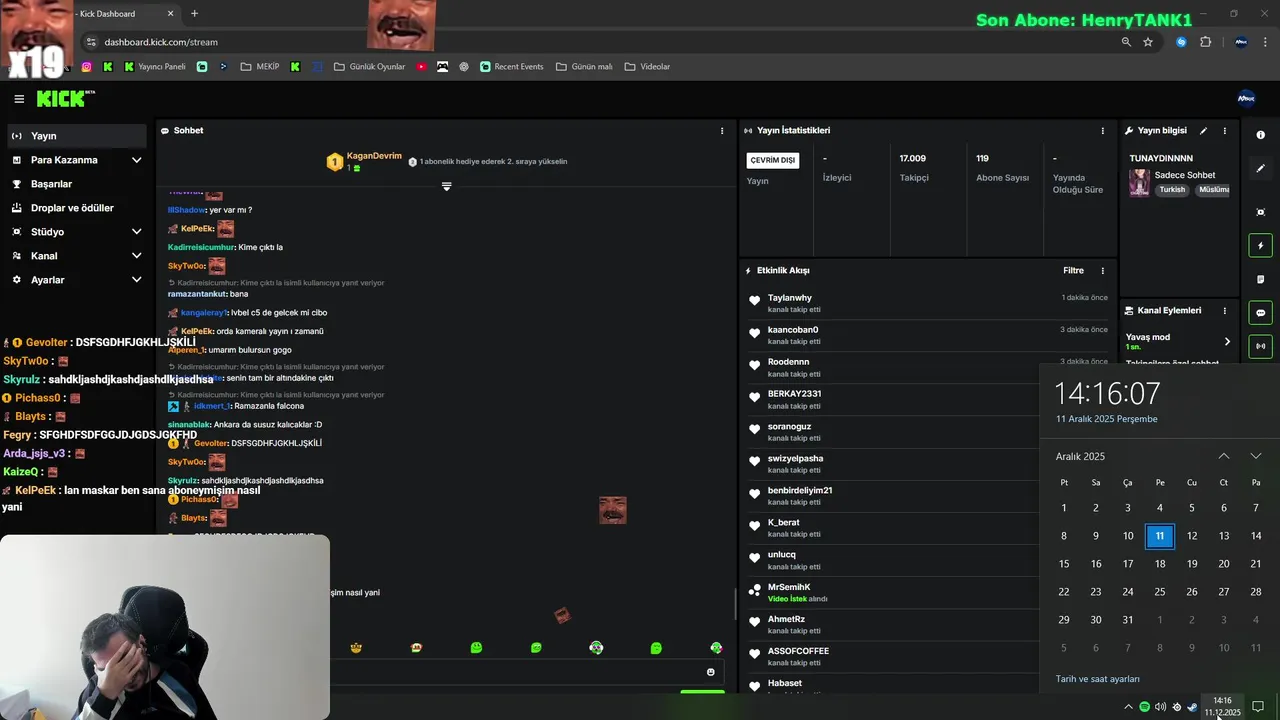Open Yayın İstatistikleri three-dot menu

(x=1103, y=131)
